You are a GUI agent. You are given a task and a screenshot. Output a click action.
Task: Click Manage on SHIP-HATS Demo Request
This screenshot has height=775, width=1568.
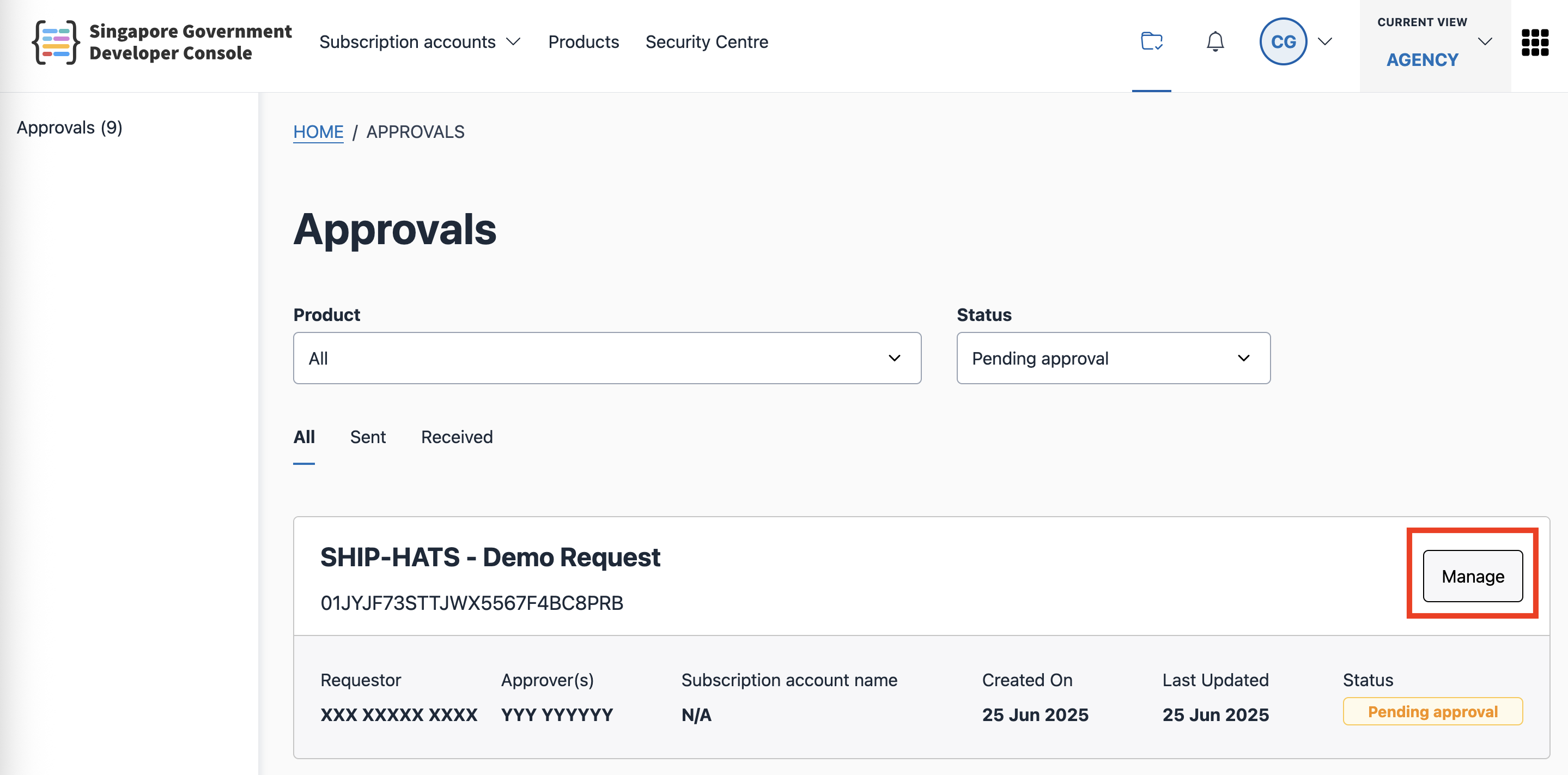pos(1473,576)
